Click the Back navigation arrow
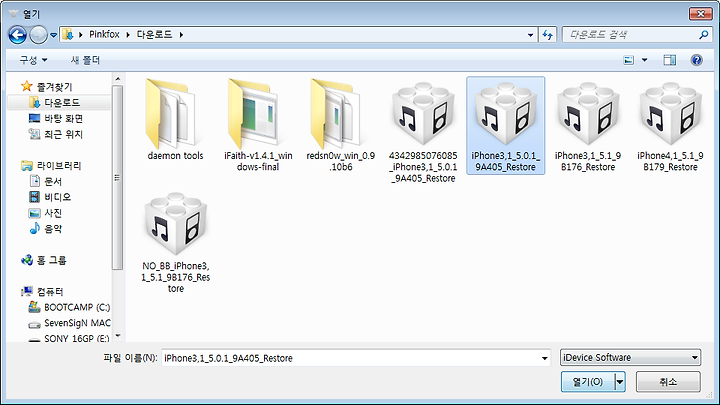Viewport: 720px width, 405px height. click(x=17, y=35)
